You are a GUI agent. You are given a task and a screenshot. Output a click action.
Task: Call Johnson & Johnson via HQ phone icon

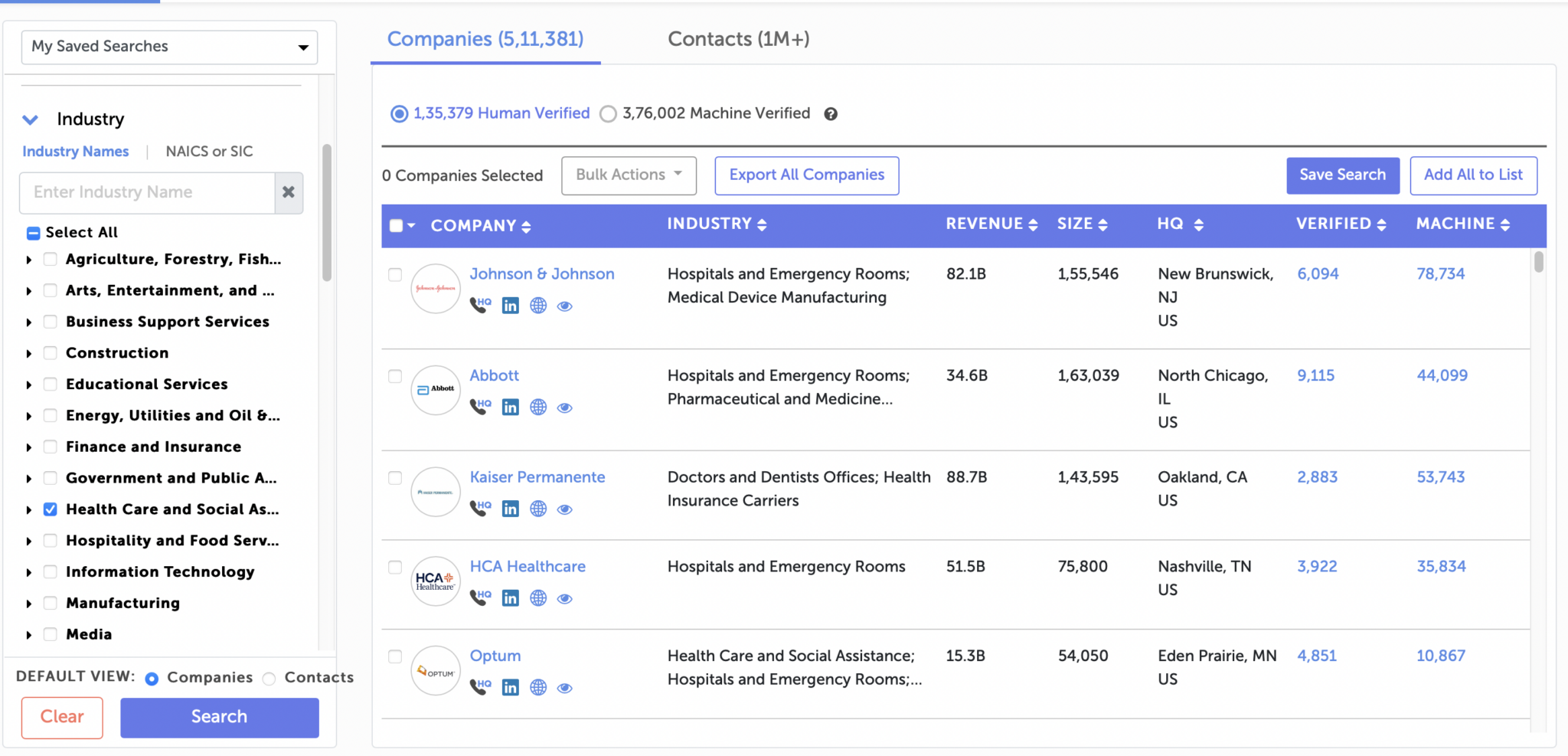pyautogui.click(x=479, y=305)
